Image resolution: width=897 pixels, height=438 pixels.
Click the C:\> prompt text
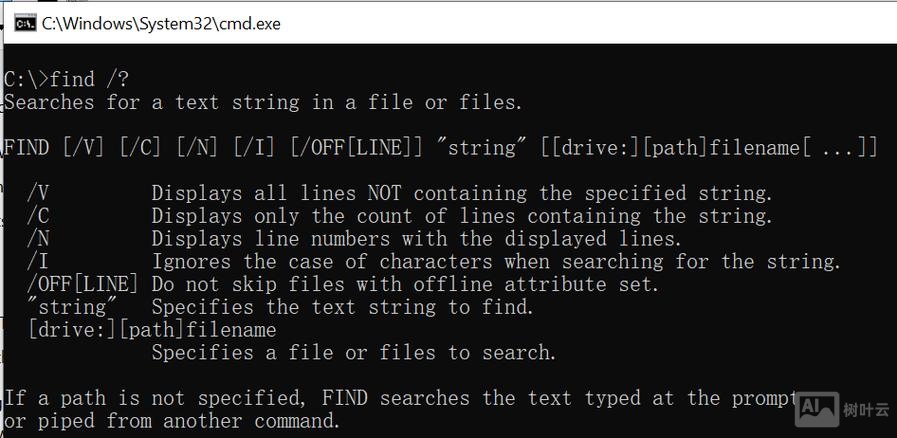coord(26,79)
